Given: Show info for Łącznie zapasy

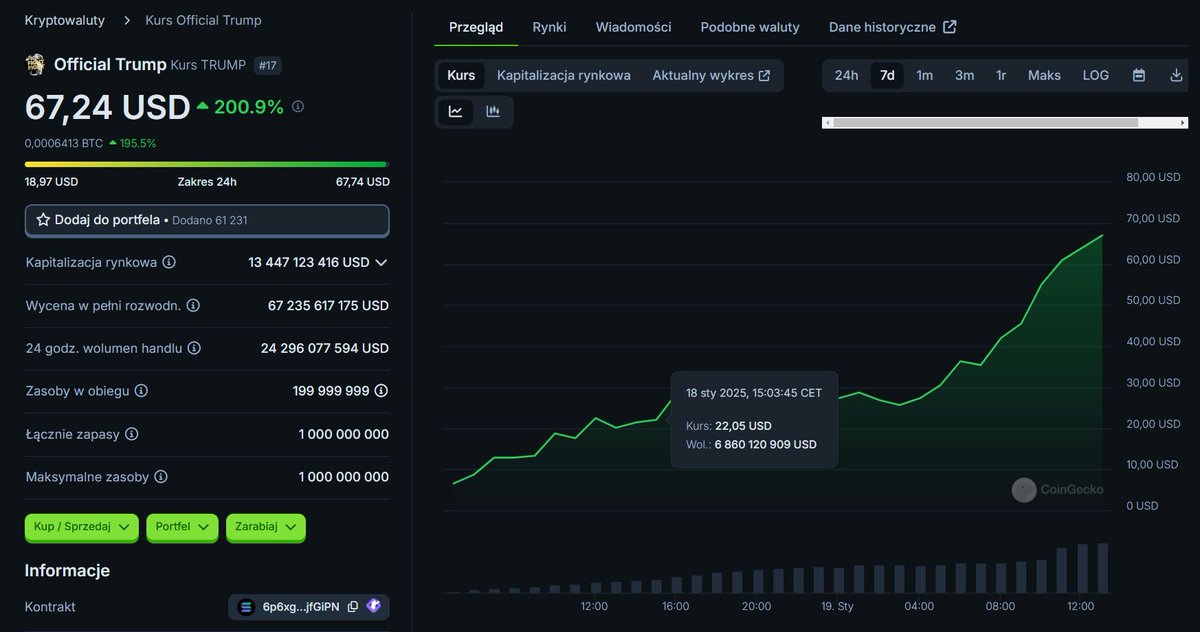Looking at the screenshot, I should (x=132, y=434).
